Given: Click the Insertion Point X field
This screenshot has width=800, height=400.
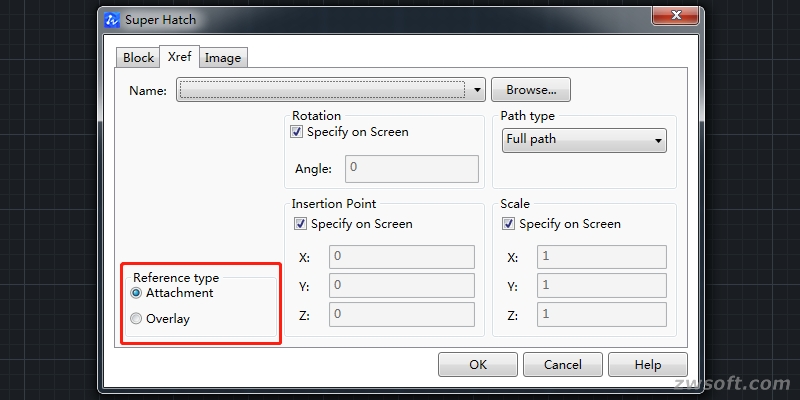Looking at the screenshot, I should click(x=402, y=257).
